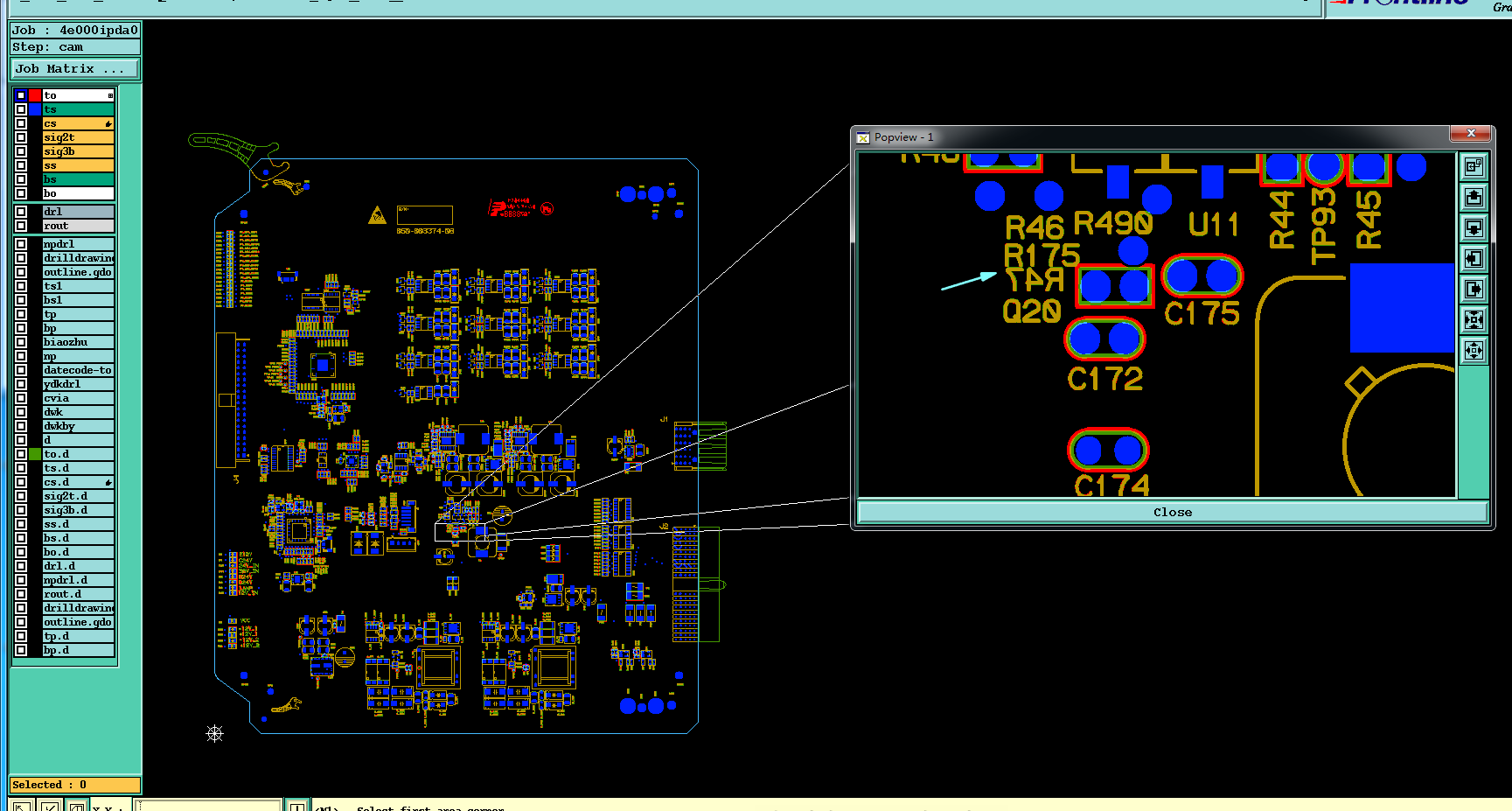Screen dimensions: 1512x811
Task: Select layer name drl in layer list
Action: coord(79,212)
